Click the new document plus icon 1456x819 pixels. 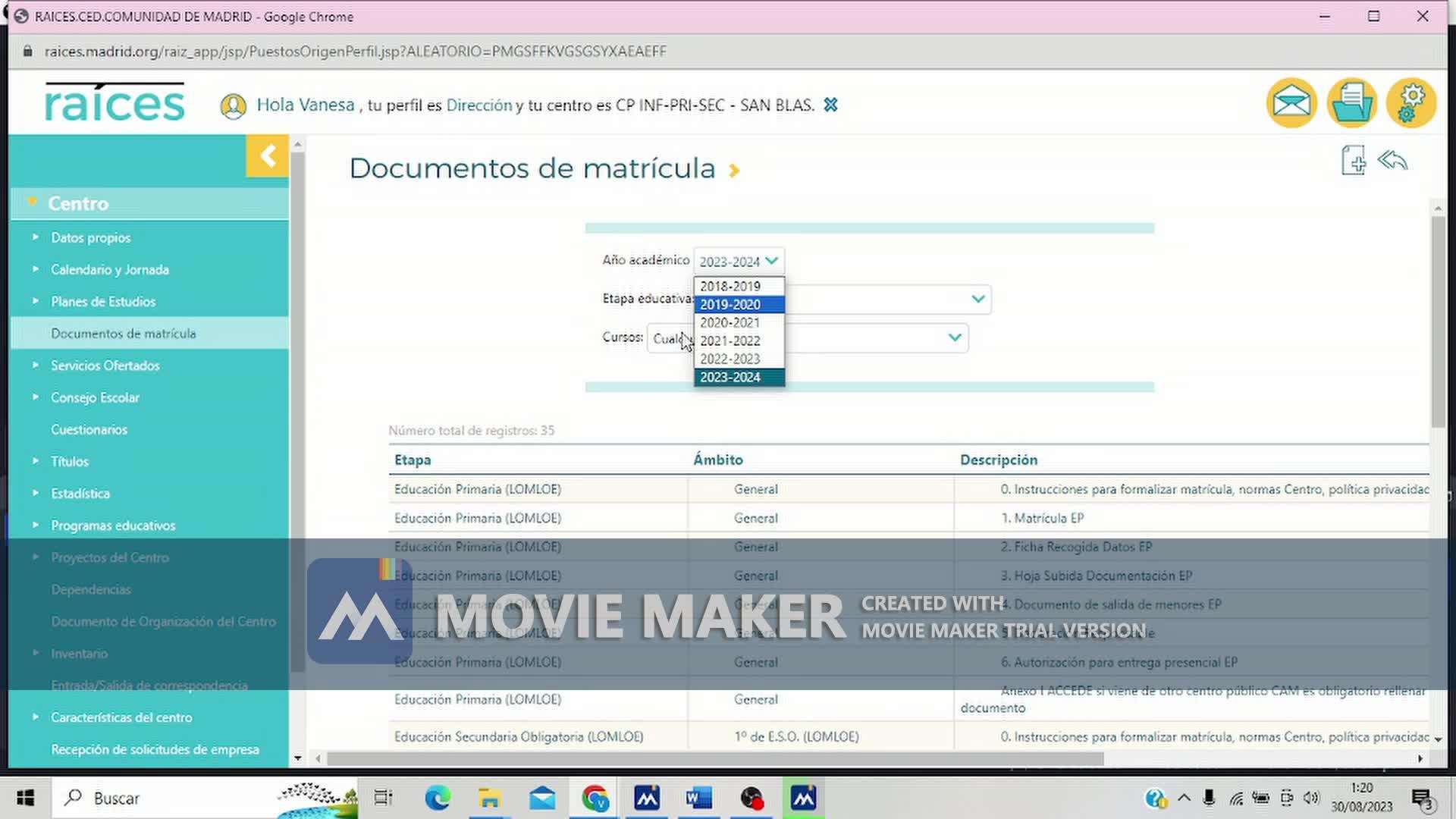[1353, 161]
